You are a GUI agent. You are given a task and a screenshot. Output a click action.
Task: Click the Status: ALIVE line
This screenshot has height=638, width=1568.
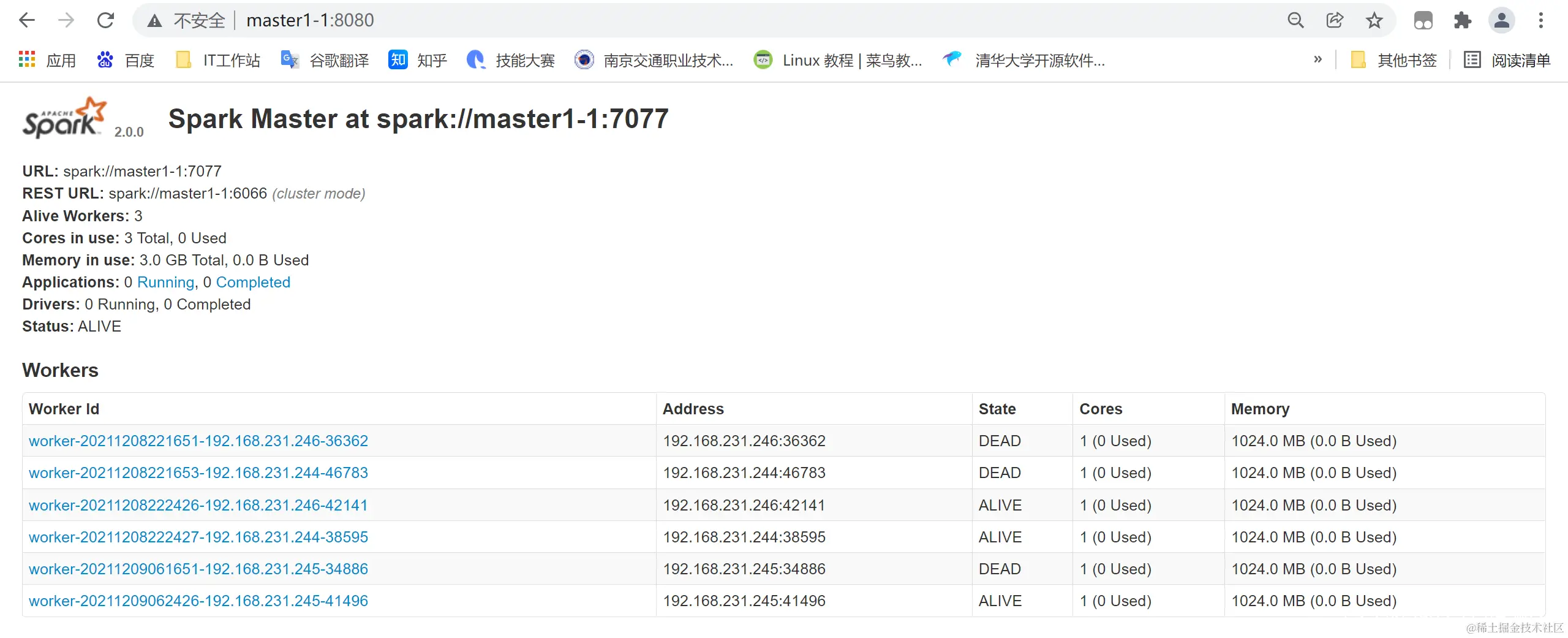[x=72, y=327]
